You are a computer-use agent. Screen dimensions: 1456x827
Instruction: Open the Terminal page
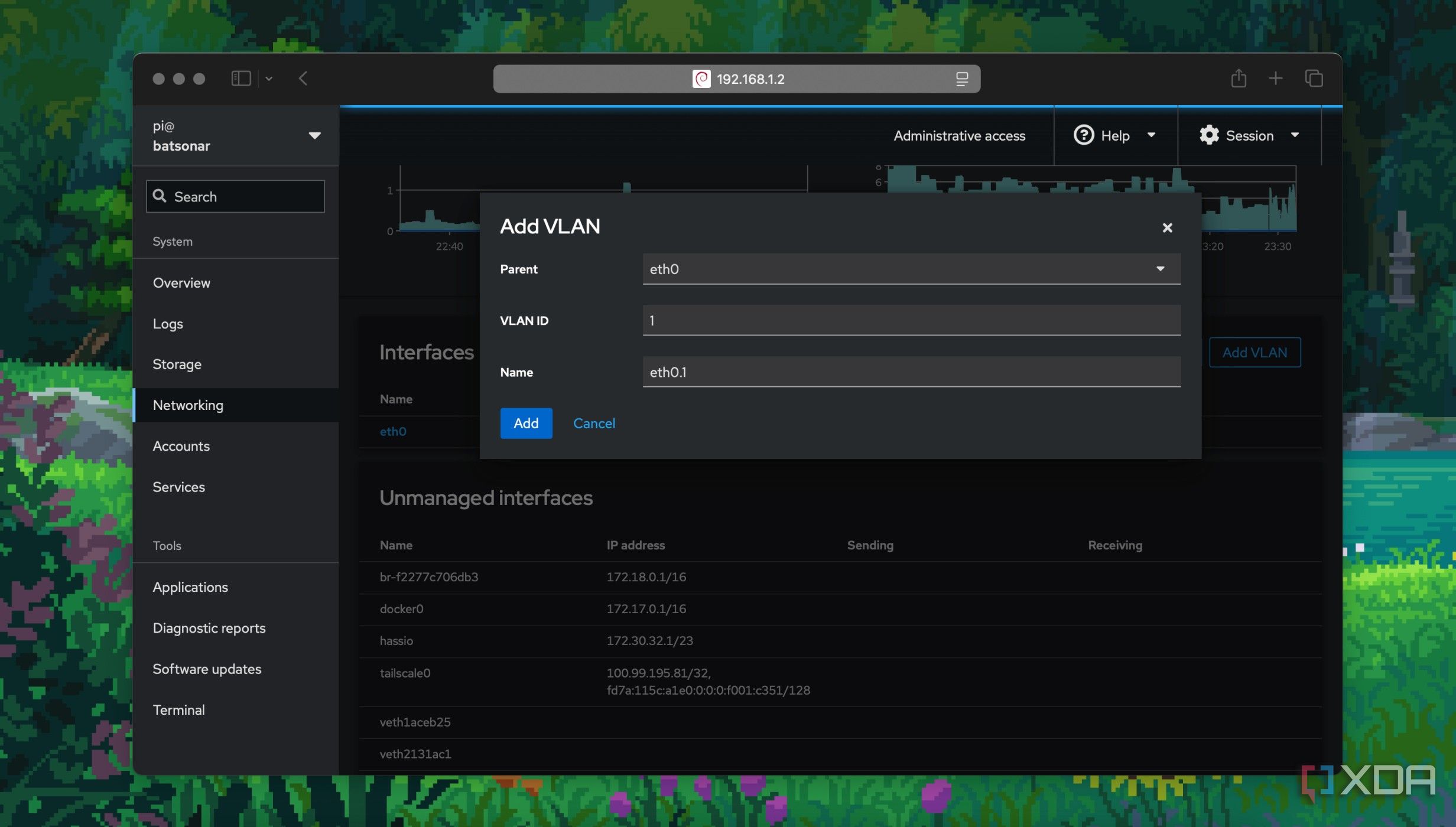pyautogui.click(x=178, y=709)
